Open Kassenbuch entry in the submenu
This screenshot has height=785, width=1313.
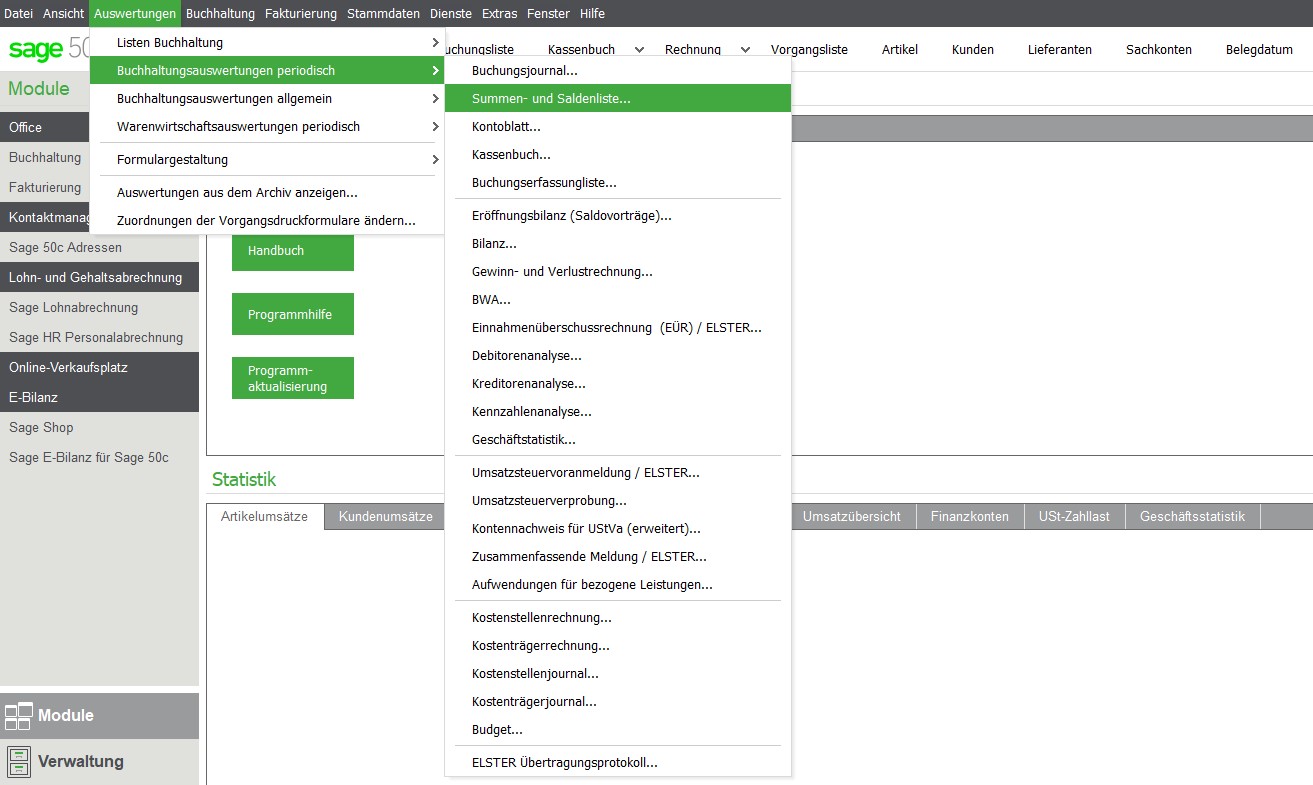click(618, 155)
